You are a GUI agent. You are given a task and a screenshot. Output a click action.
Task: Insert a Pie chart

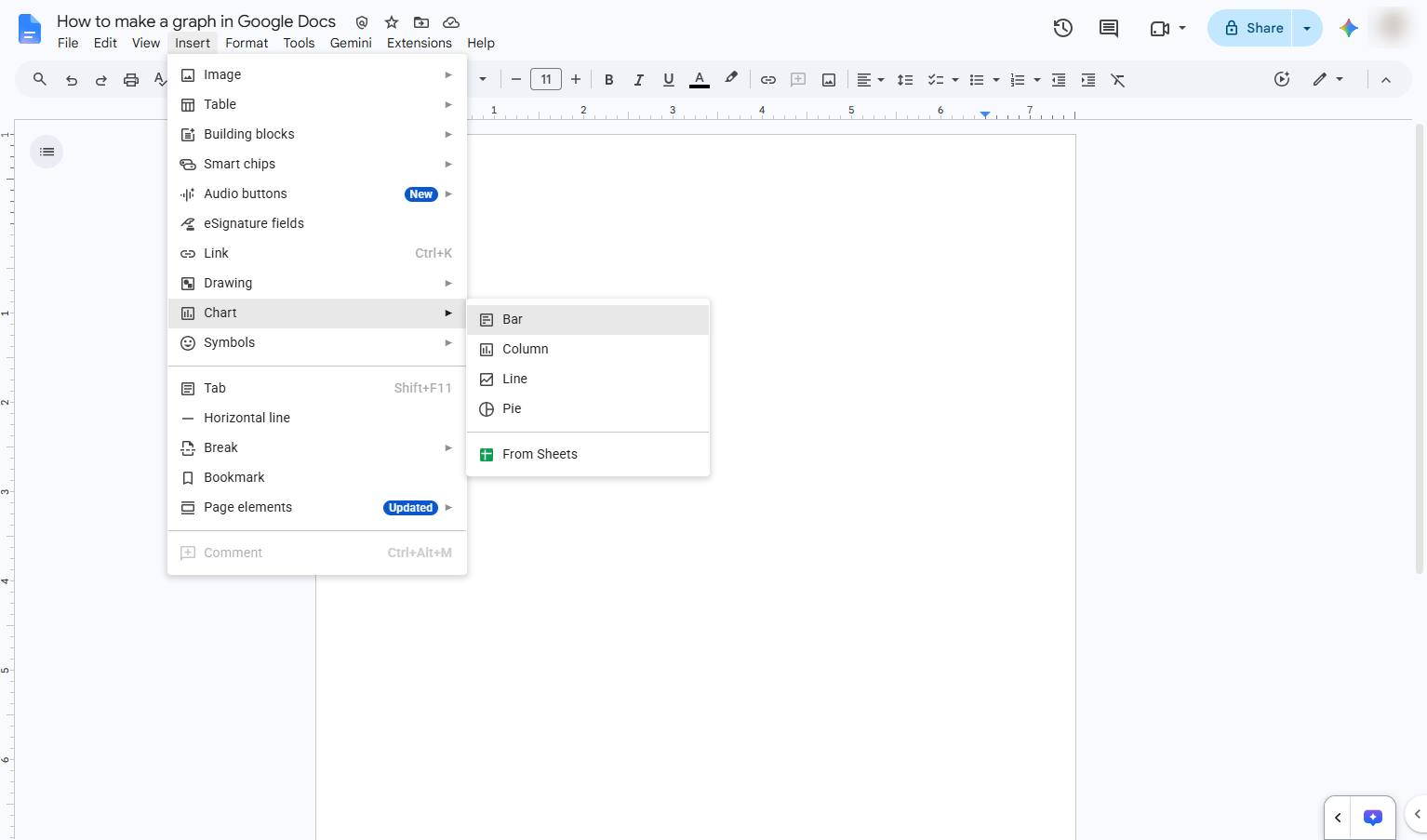pos(588,408)
